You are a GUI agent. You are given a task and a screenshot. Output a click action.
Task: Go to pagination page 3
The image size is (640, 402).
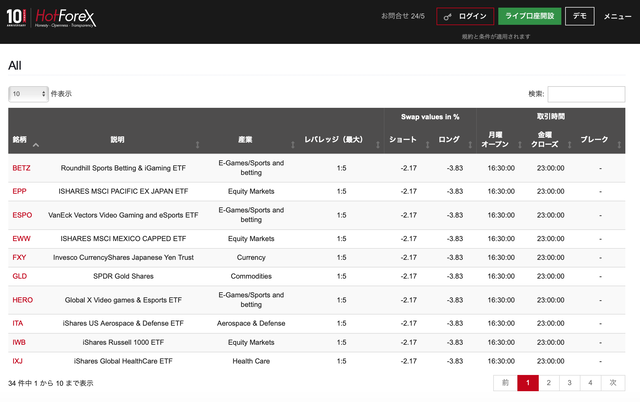[x=569, y=383]
